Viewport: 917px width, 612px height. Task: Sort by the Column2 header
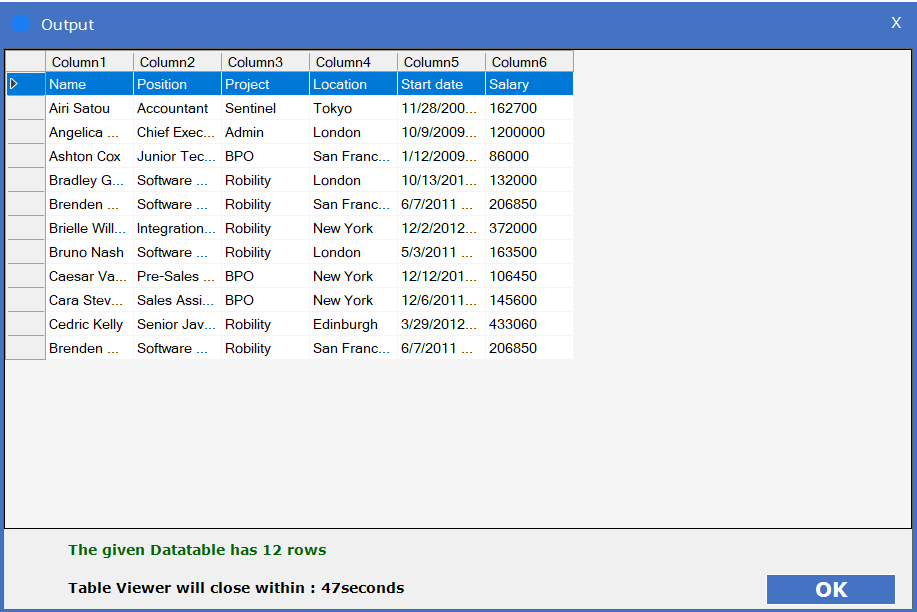[177, 62]
